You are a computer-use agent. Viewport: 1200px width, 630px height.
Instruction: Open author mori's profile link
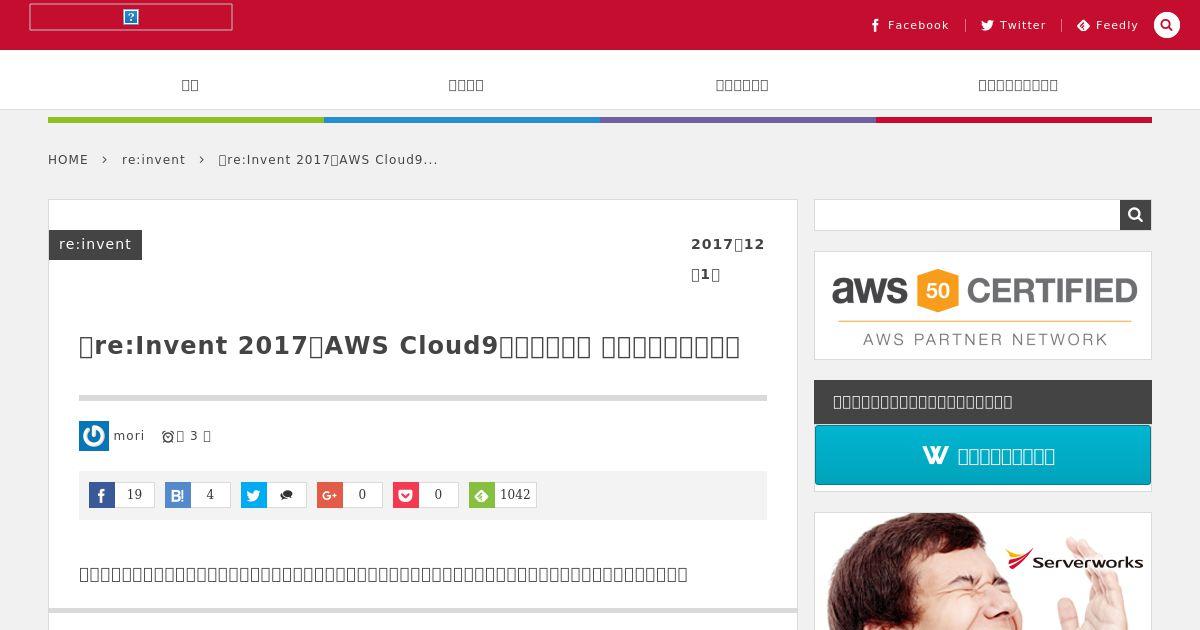tap(129, 436)
